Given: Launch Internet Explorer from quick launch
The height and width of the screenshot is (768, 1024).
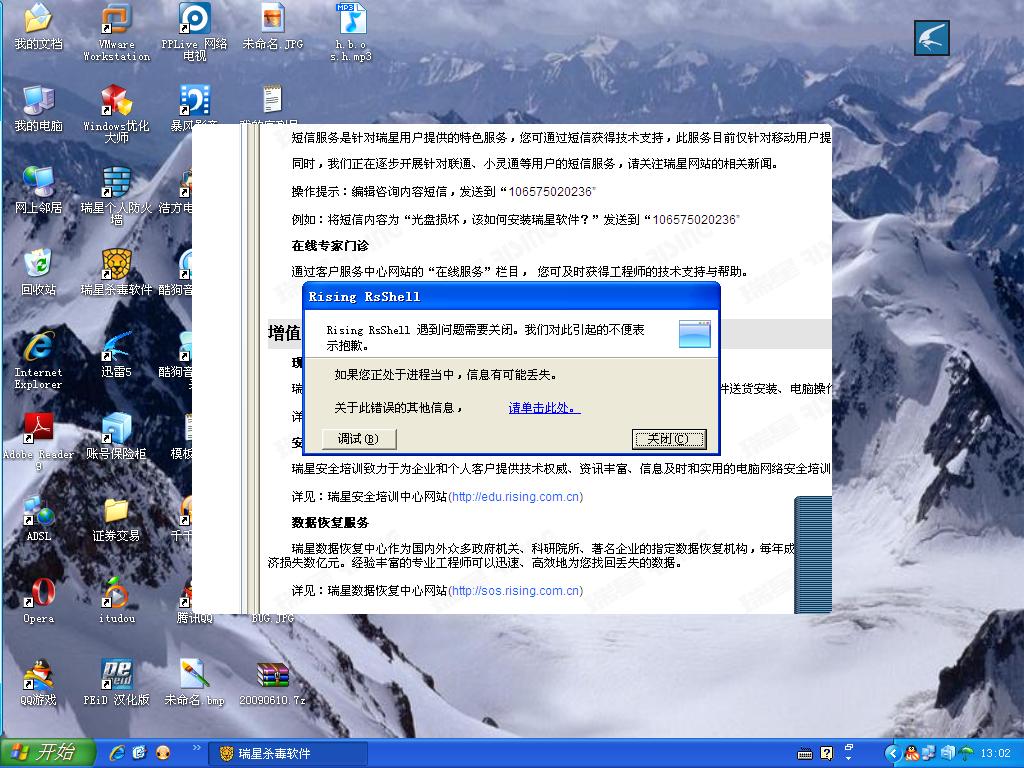Looking at the screenshot, I should [x=118, y=753].
